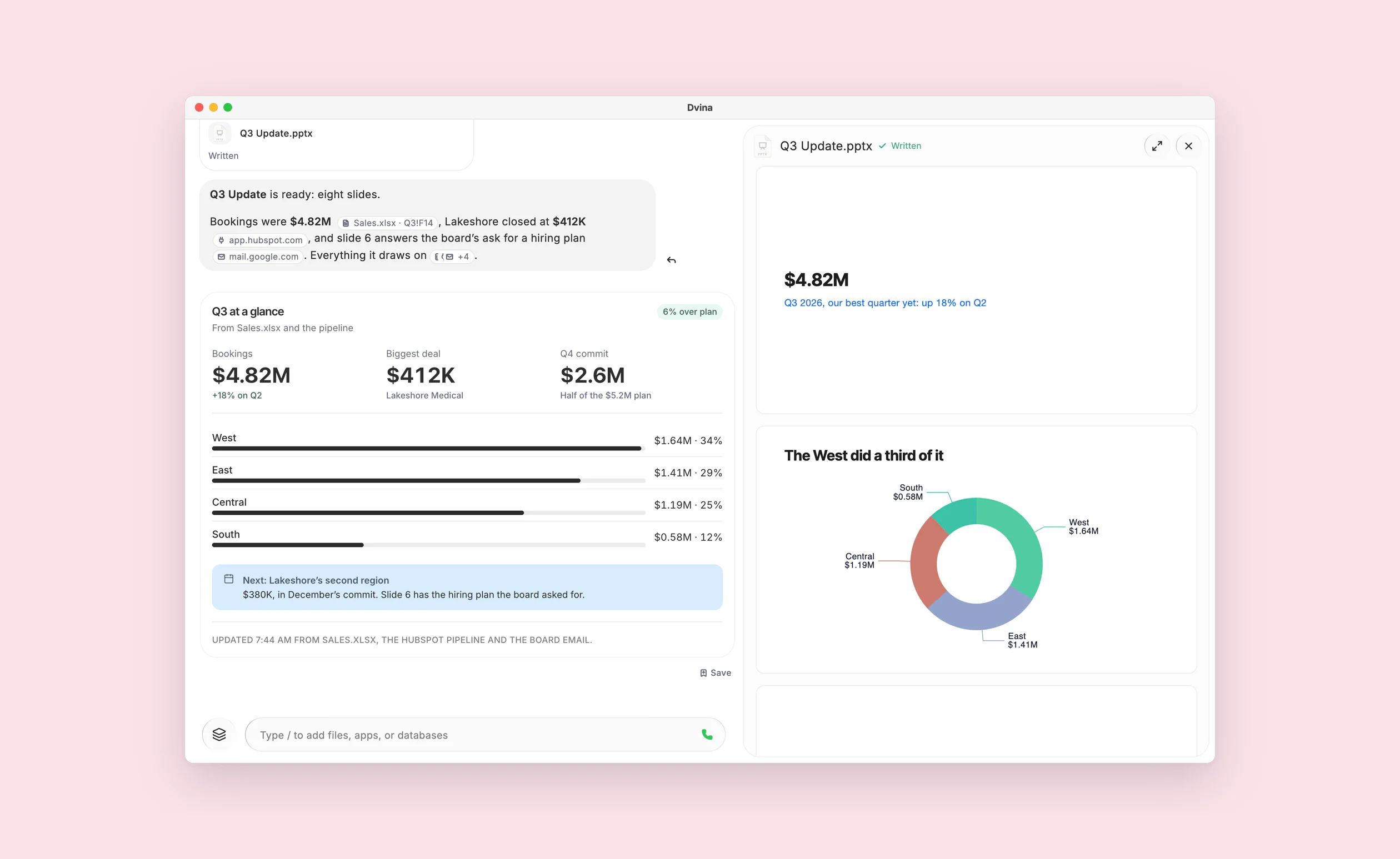Click the yellow macOS minimize window button
The height and width of the screenshot is (859, 1400).
tap(214, 107)
